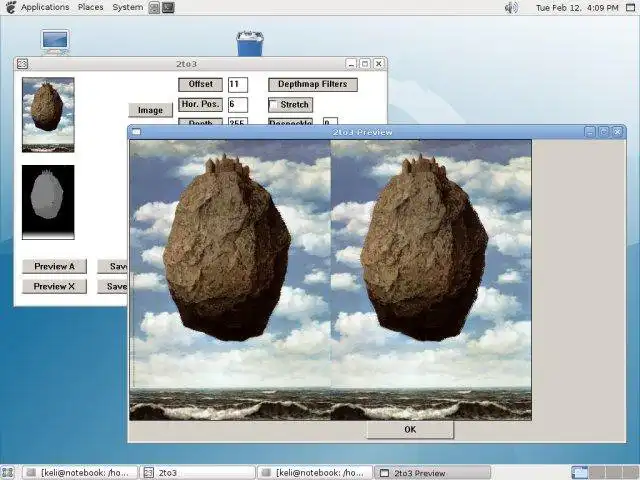This screenshot has height=480, width=640.
Task: Launch terminal from top panel icon
Action: pyautogui.click(x=168, y=7)
